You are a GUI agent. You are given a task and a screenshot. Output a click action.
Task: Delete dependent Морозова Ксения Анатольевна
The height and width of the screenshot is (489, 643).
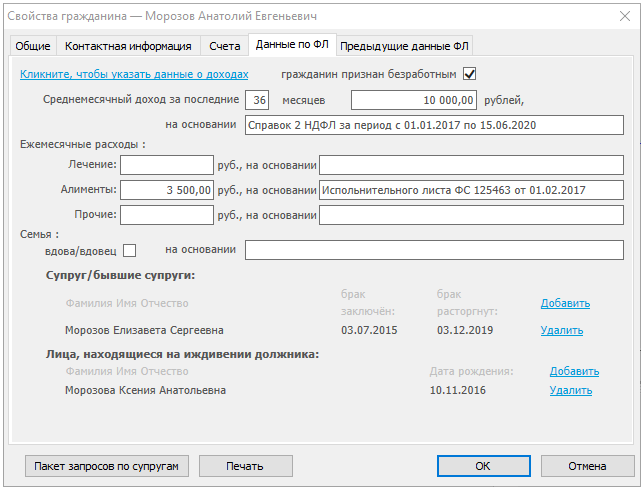(x=570, y=391)
